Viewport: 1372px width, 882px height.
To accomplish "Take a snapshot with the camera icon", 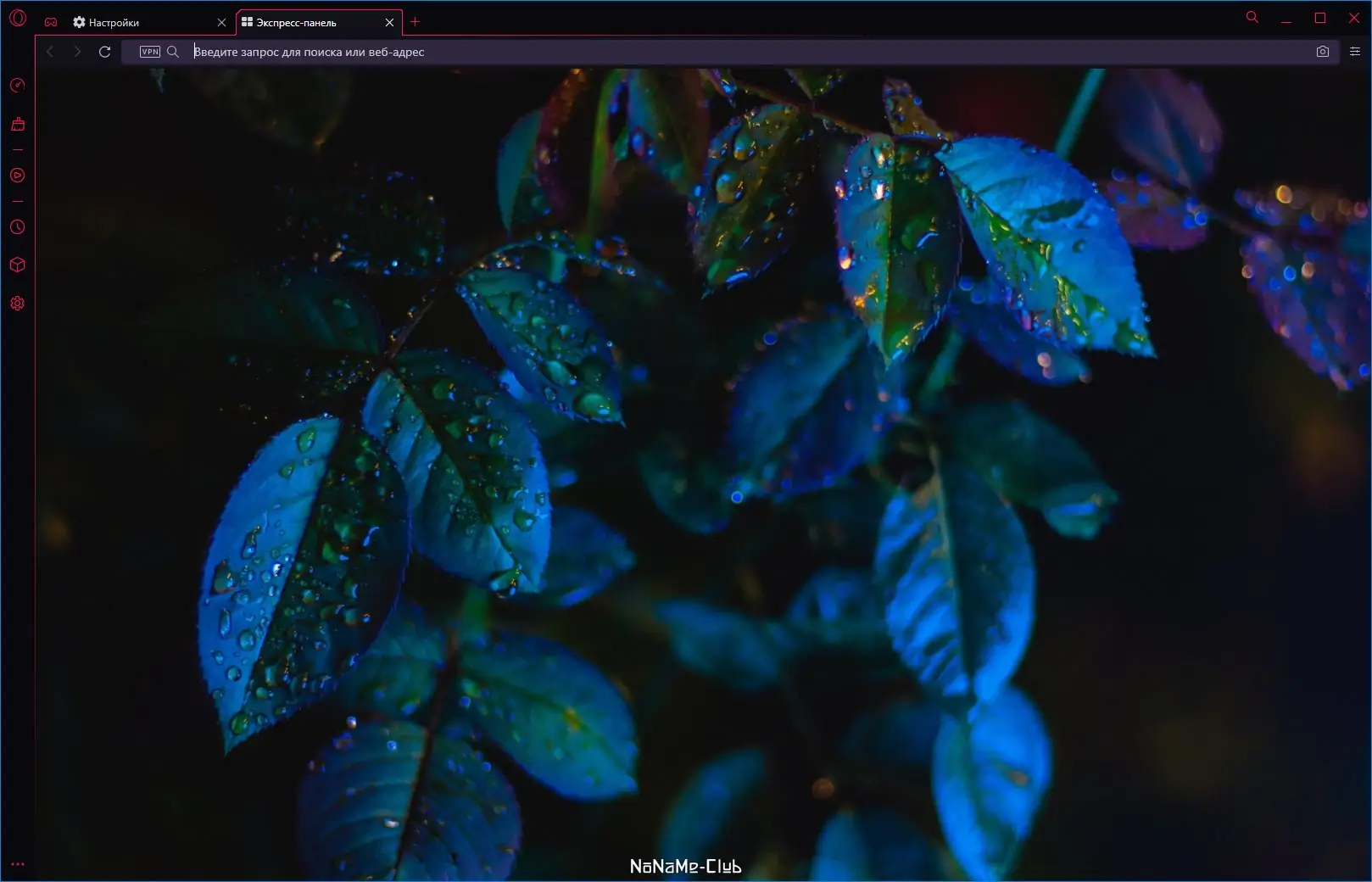I will [1323, 52].
